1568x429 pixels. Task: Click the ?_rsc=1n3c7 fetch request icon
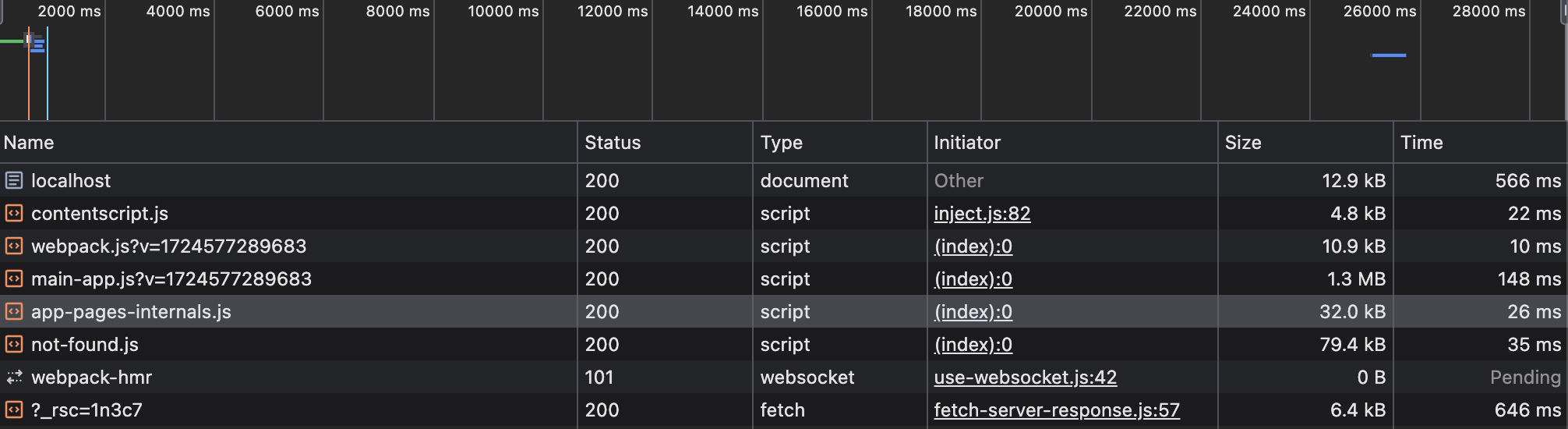pos(14,410)
